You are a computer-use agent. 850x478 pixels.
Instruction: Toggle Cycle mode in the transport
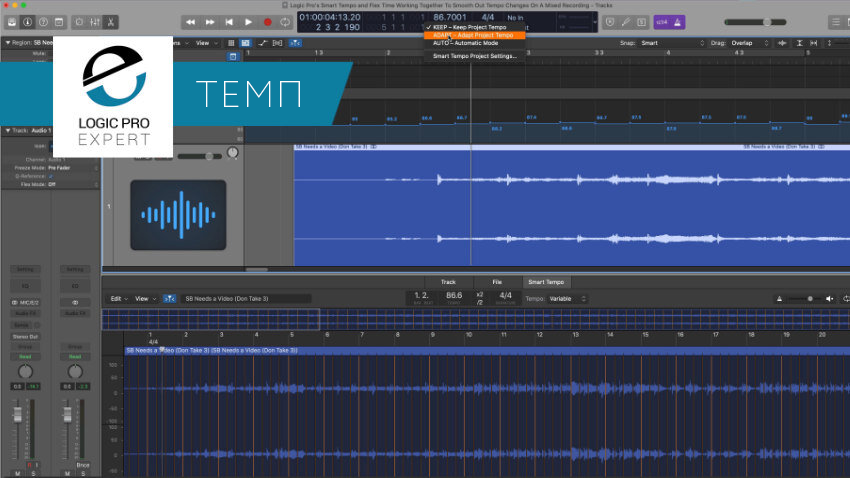[285, 22]
